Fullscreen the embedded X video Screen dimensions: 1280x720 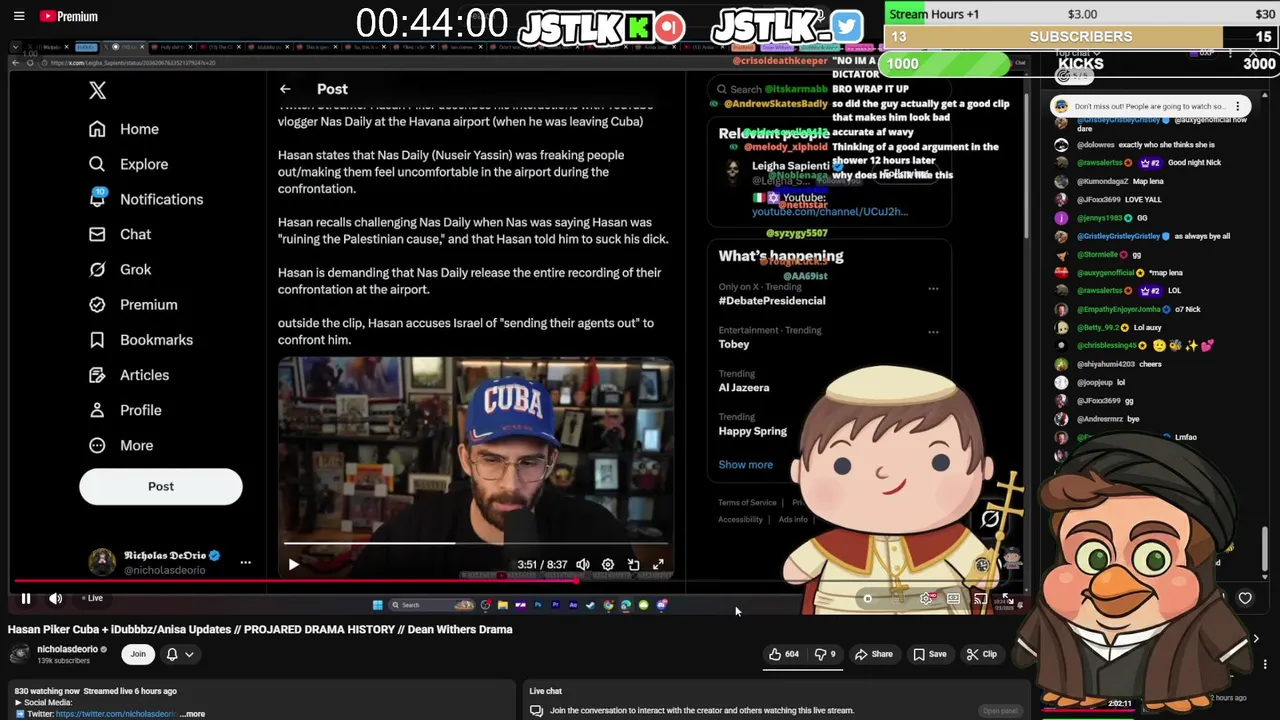[x=658, y=564]
